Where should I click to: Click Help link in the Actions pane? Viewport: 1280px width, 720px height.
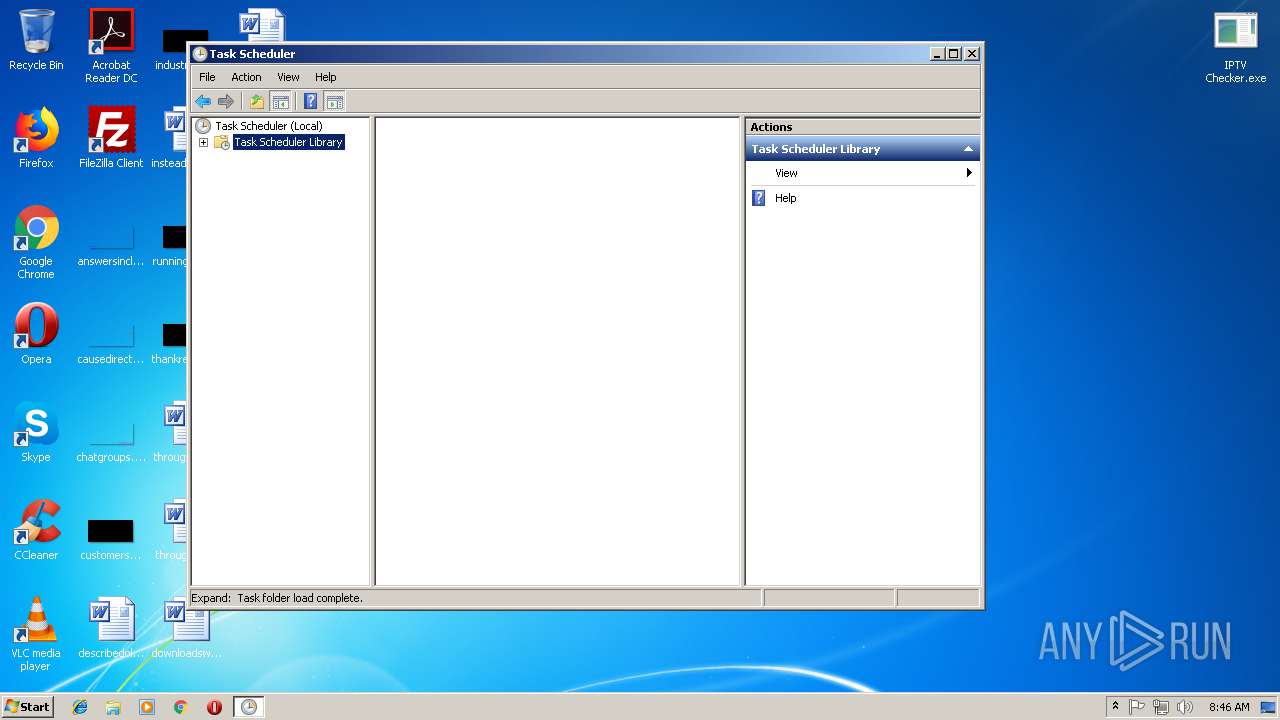tap(786, 198)
